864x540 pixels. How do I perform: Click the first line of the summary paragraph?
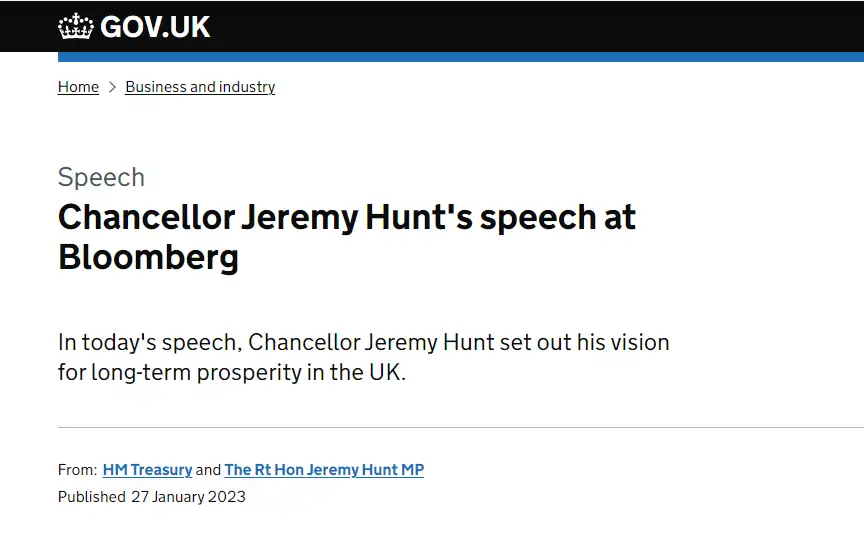point(363,342)
